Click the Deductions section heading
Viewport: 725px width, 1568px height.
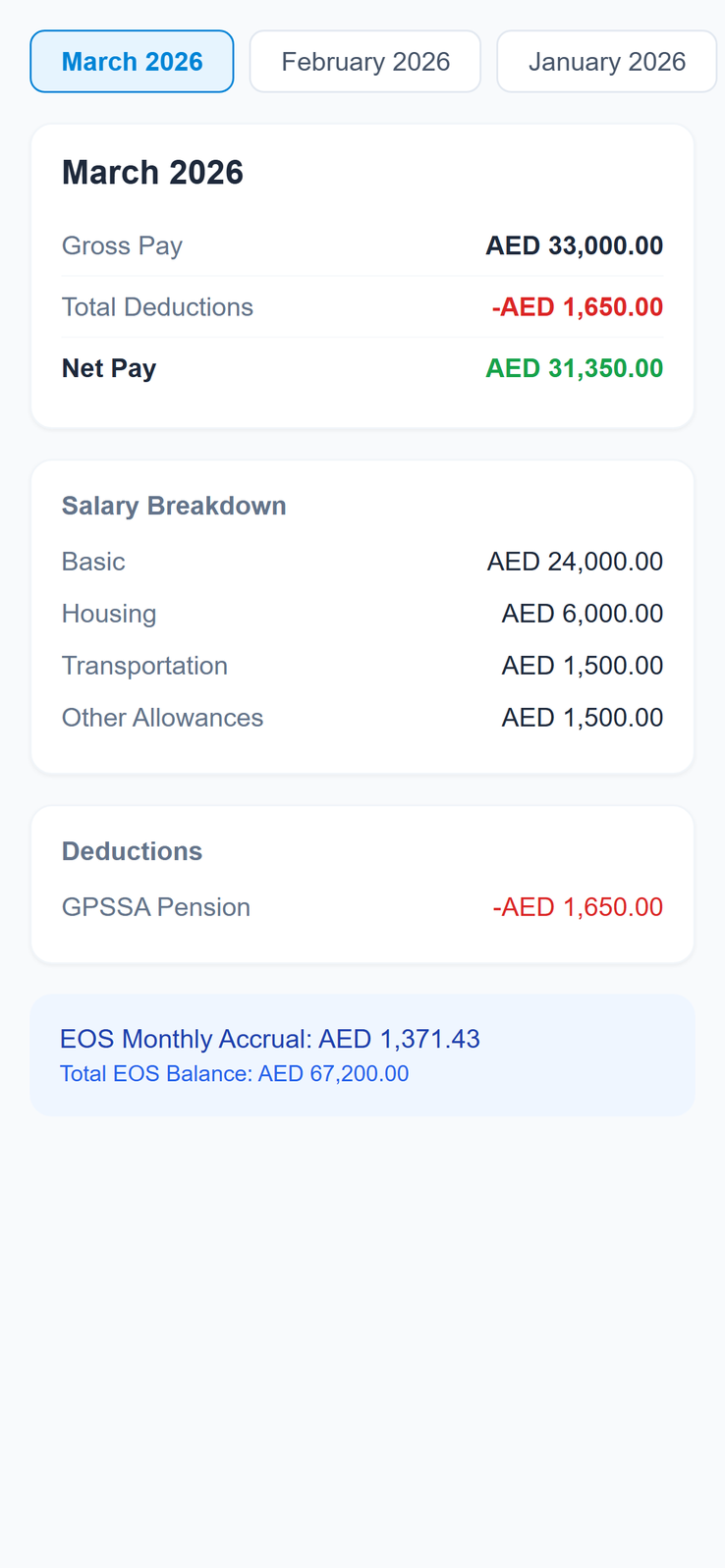(132, 851)
